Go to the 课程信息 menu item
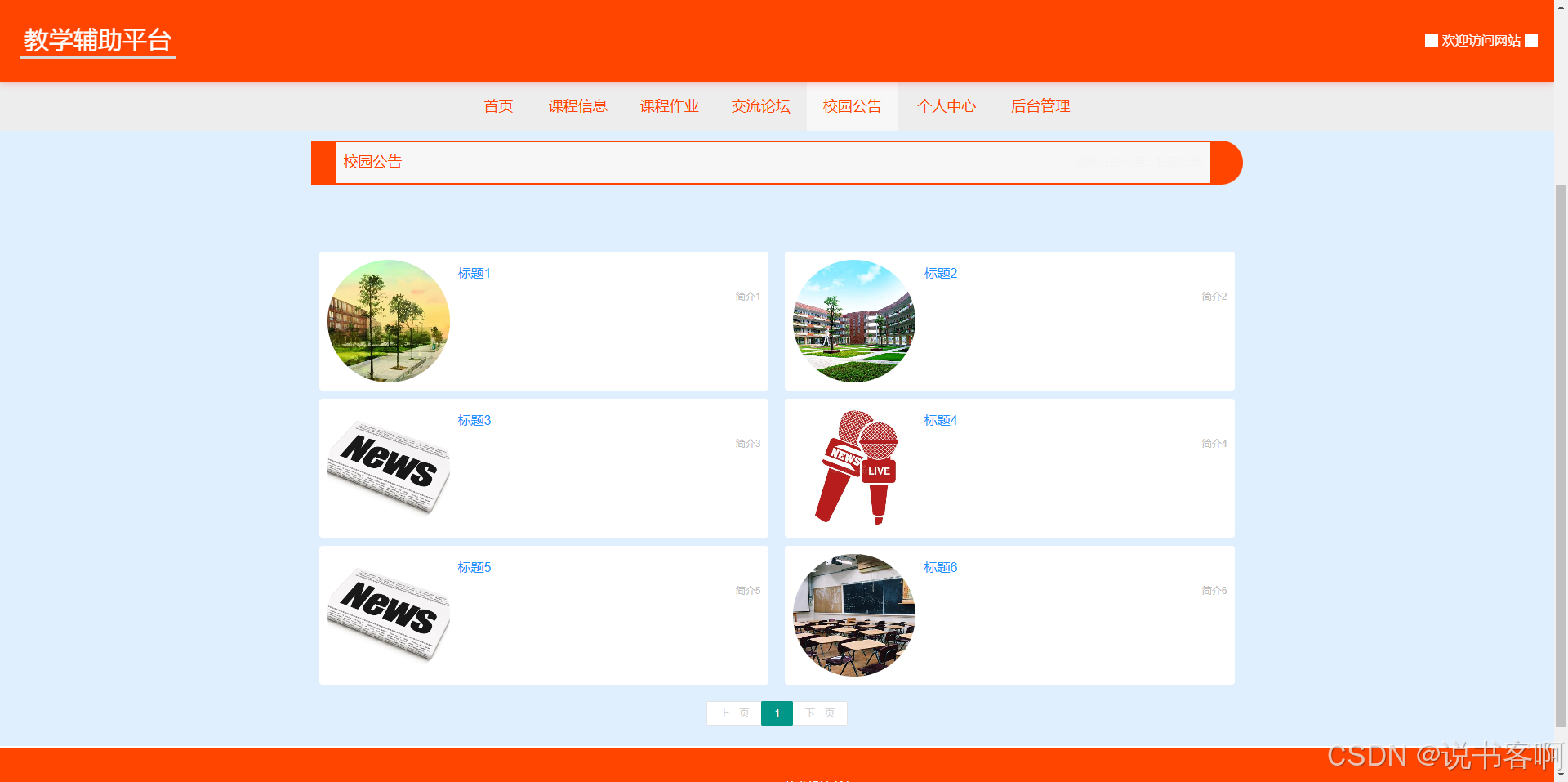 (577, 106)
